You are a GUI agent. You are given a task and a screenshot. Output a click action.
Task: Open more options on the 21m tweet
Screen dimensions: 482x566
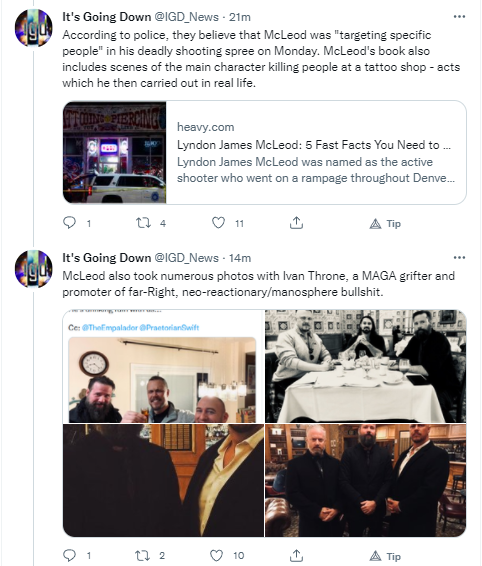point(459,17)
